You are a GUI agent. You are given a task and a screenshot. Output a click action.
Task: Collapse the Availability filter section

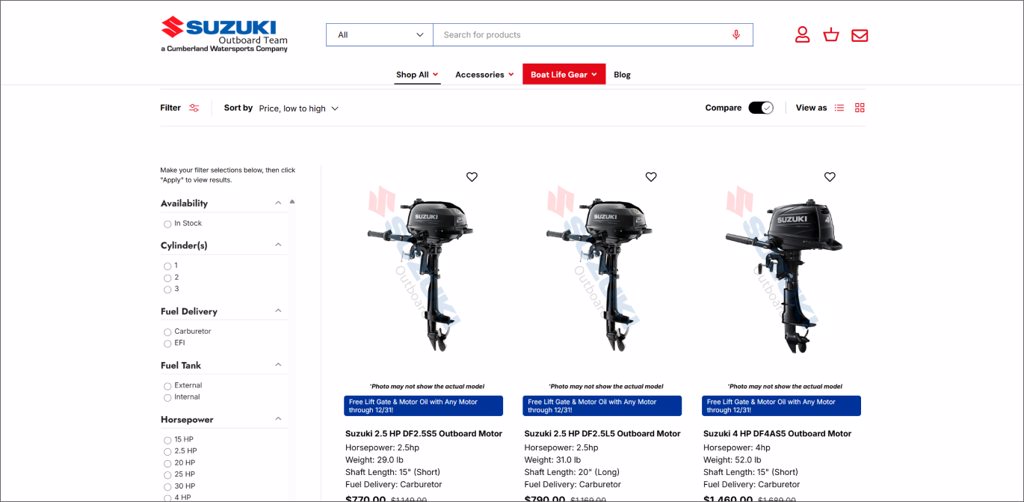coord(278,203)
